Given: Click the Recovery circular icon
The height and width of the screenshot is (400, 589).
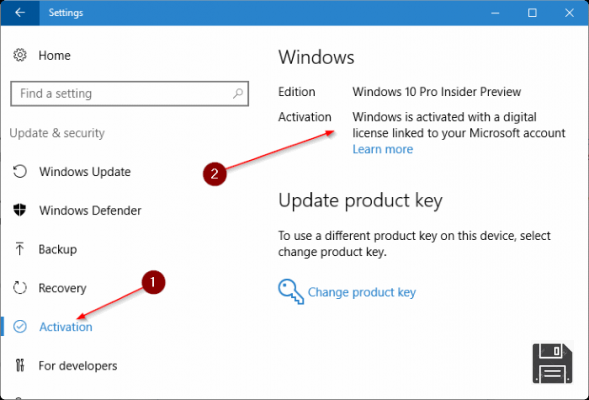Looking at the screenshot, I should click(20, 288).
